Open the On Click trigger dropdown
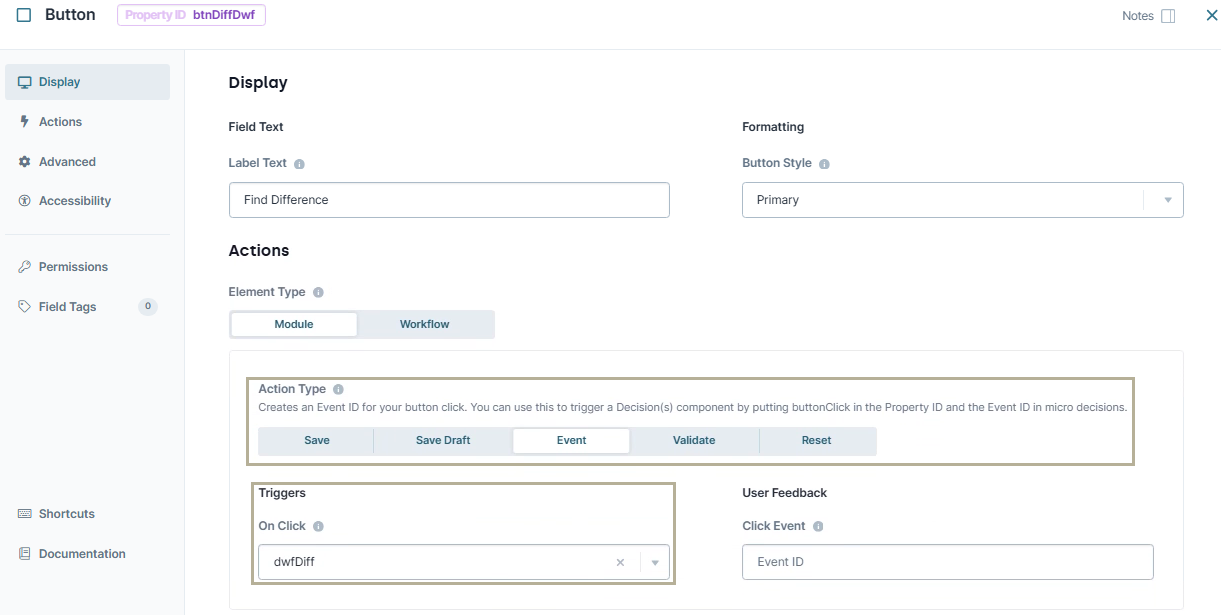 (x=655, y=563)
